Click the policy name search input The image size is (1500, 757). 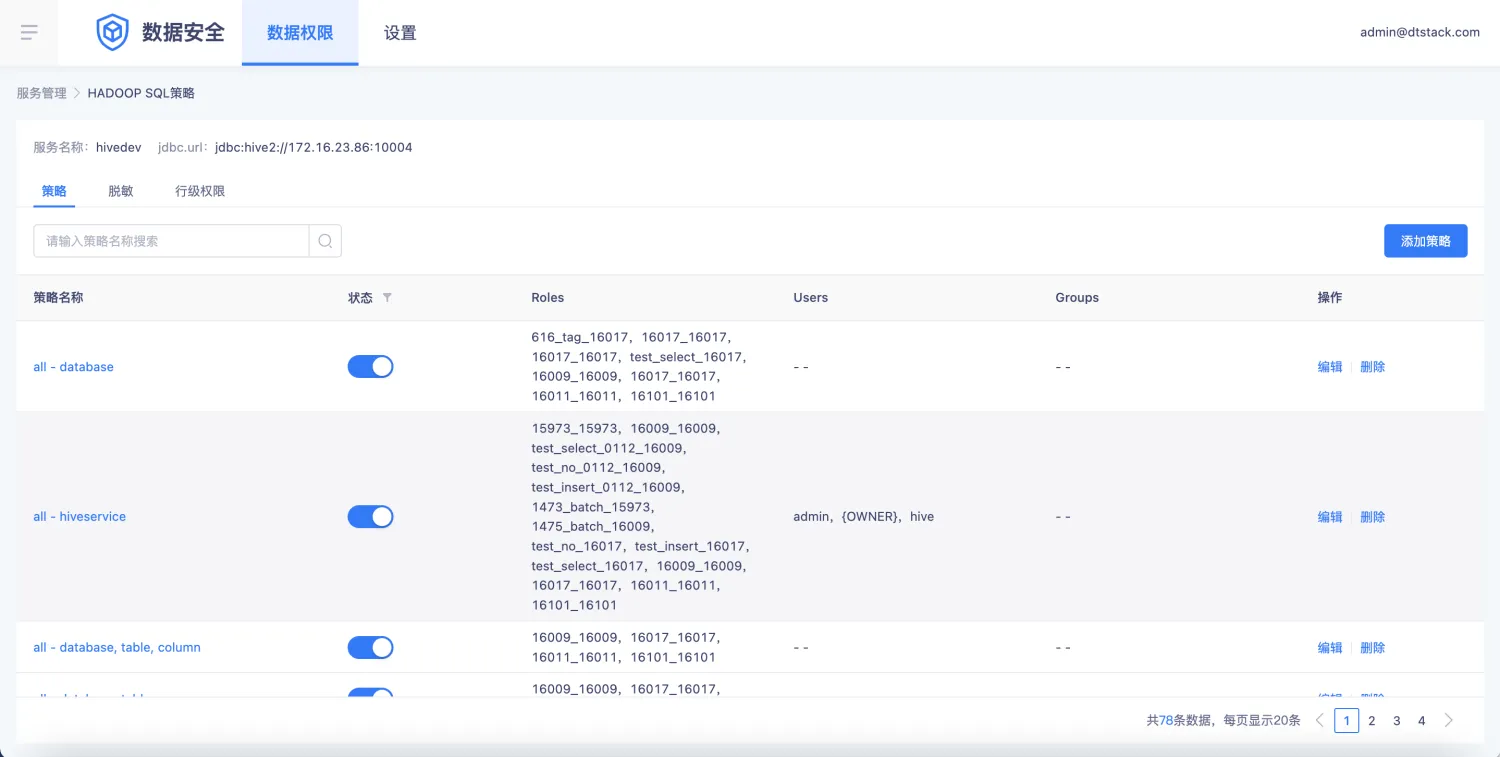coord(171,241)
